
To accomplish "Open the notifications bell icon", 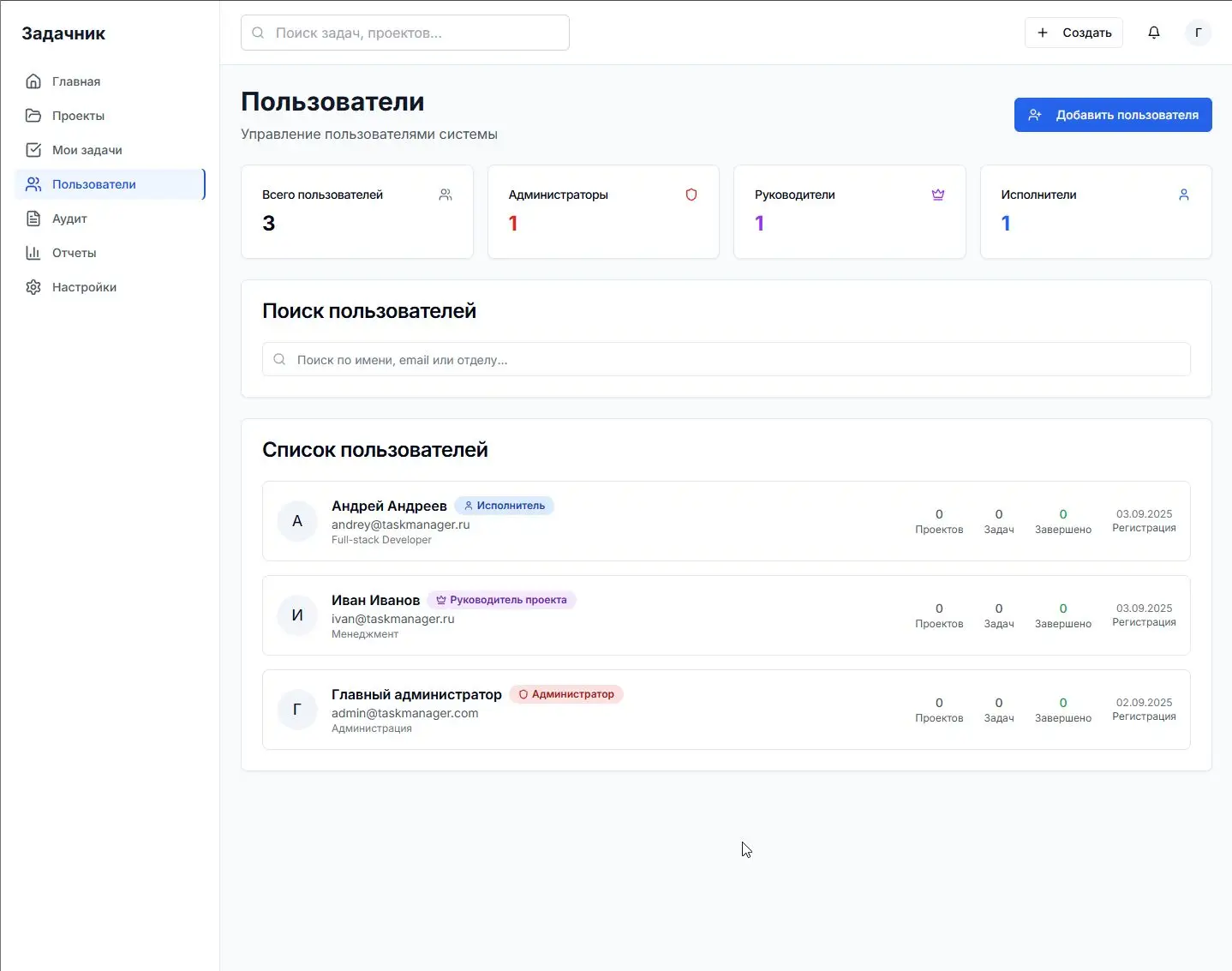I will pos(1153,32).
